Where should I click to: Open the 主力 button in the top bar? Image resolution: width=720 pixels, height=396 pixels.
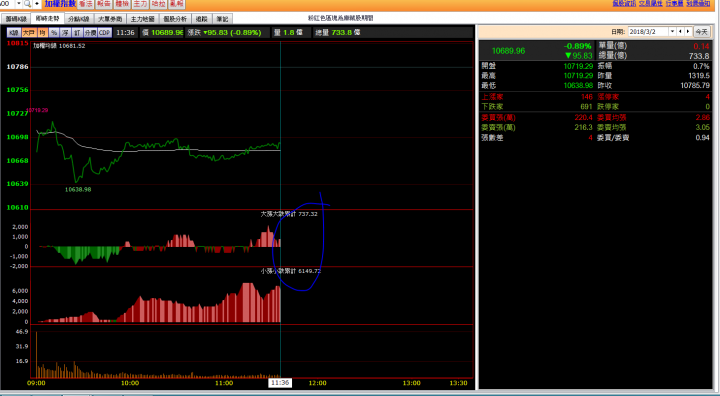pos(140,4)
